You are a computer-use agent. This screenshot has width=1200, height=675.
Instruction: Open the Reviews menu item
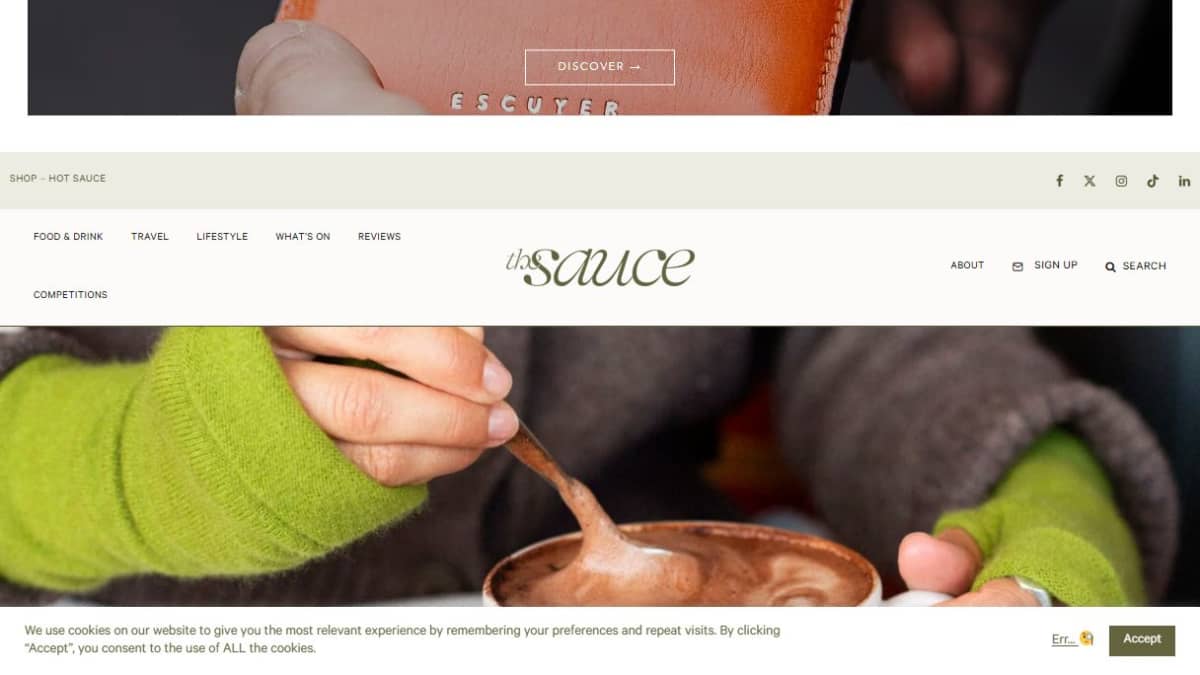(x=379, y=237)
